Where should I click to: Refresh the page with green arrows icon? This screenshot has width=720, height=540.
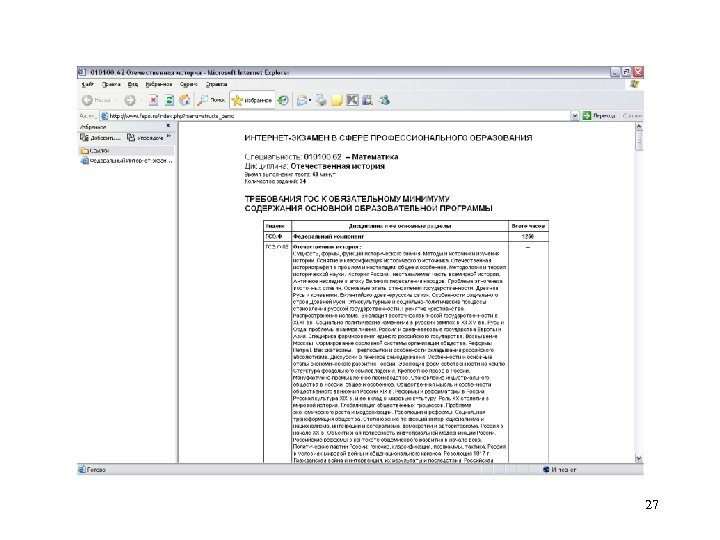pyautogui.click(x=169, y=100)
